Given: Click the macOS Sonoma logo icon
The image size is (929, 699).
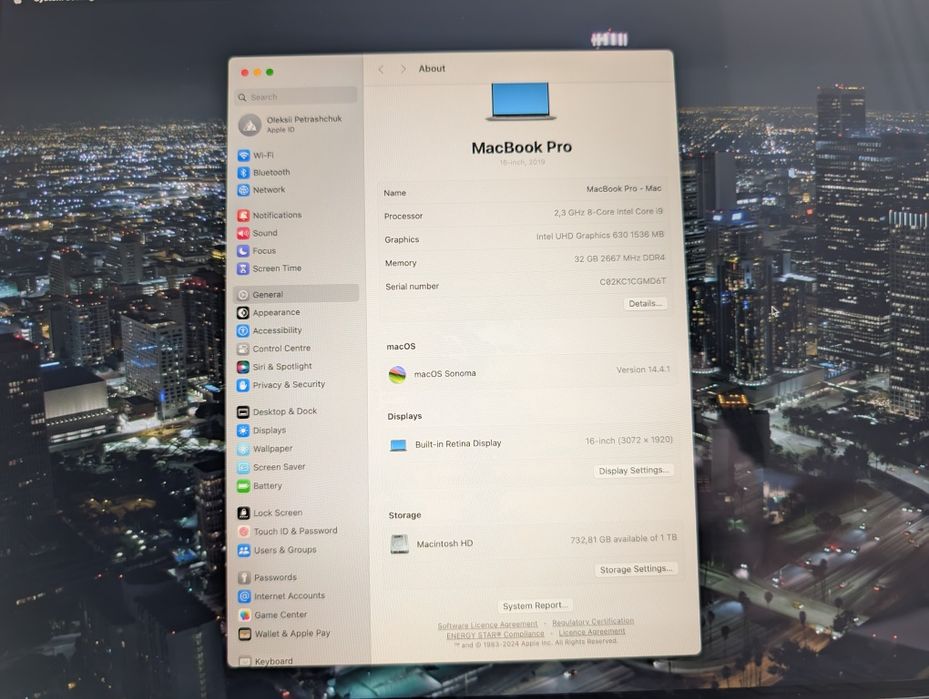Looking at the screenshot, I should 397,374.
